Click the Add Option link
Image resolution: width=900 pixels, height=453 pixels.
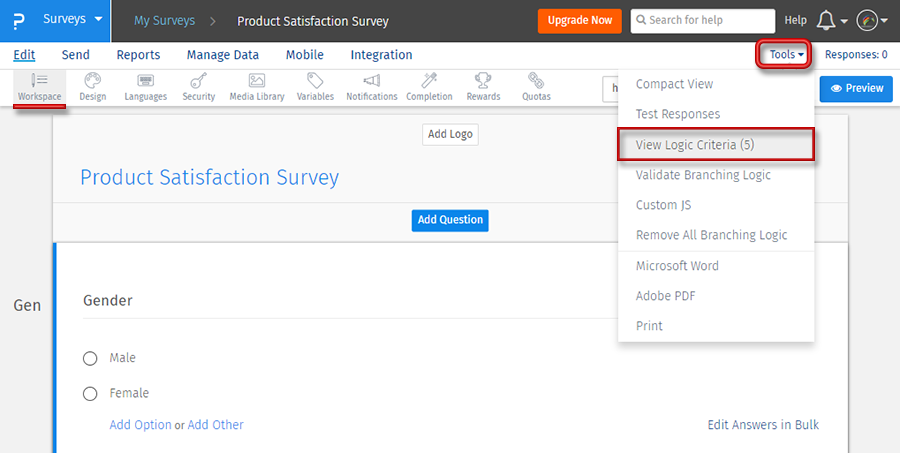pyautogui.click(x=140, y=425)
